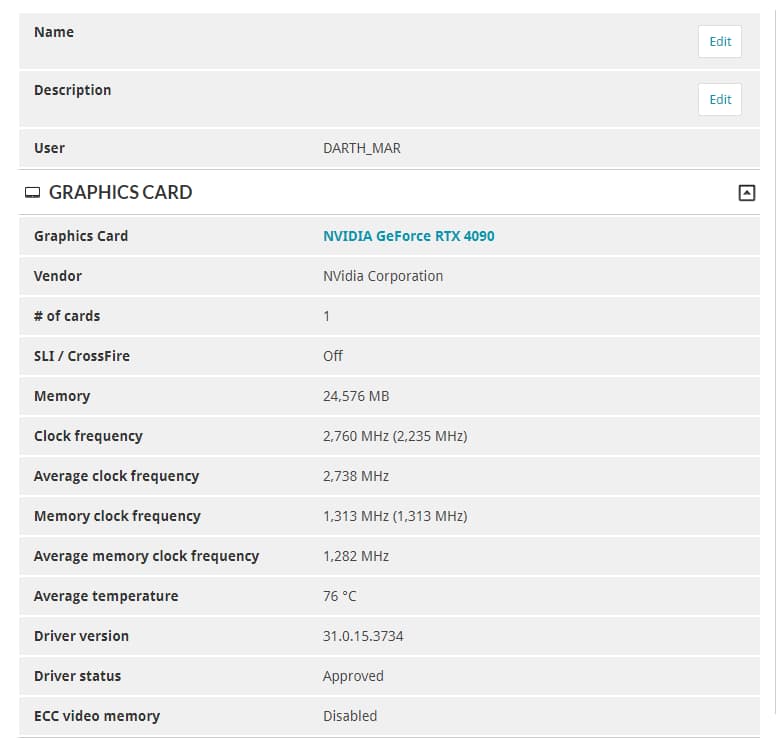Select the ECC video memory value Disabled
Screen dimensions: 776x742
click(x=350, y=716)
